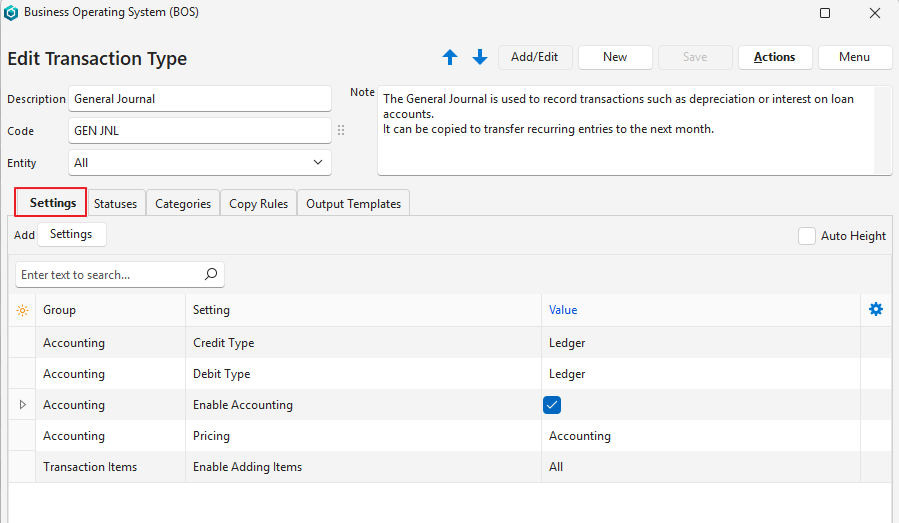899x523 pixels.
Task: Open the Actions menu button
Action: point(774,57)
